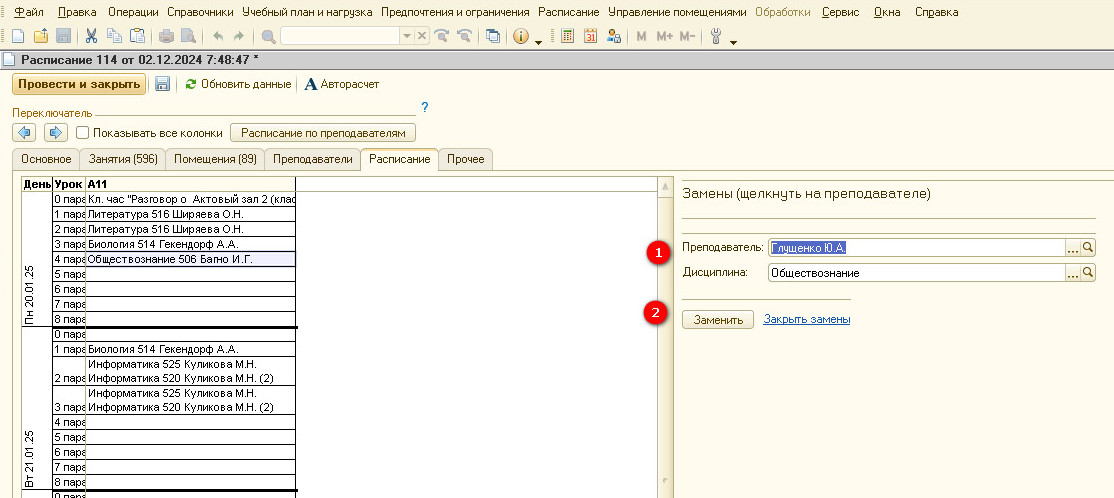The height and width of the screenshot is (498, 1114).
Task: Click the Help info icon
Action: [521, 36]
